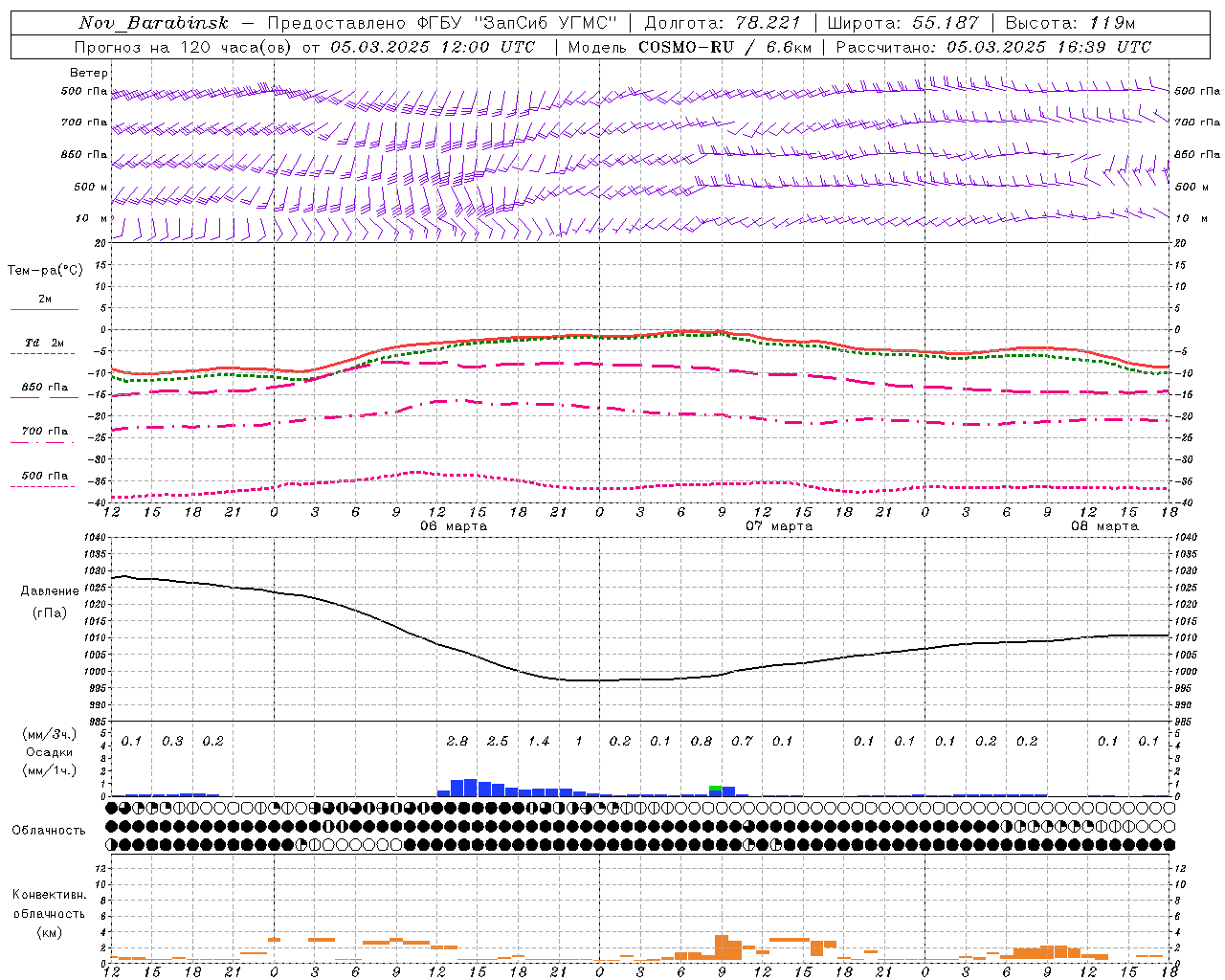Click 985 on the right pressure axis

point(1184,722)
